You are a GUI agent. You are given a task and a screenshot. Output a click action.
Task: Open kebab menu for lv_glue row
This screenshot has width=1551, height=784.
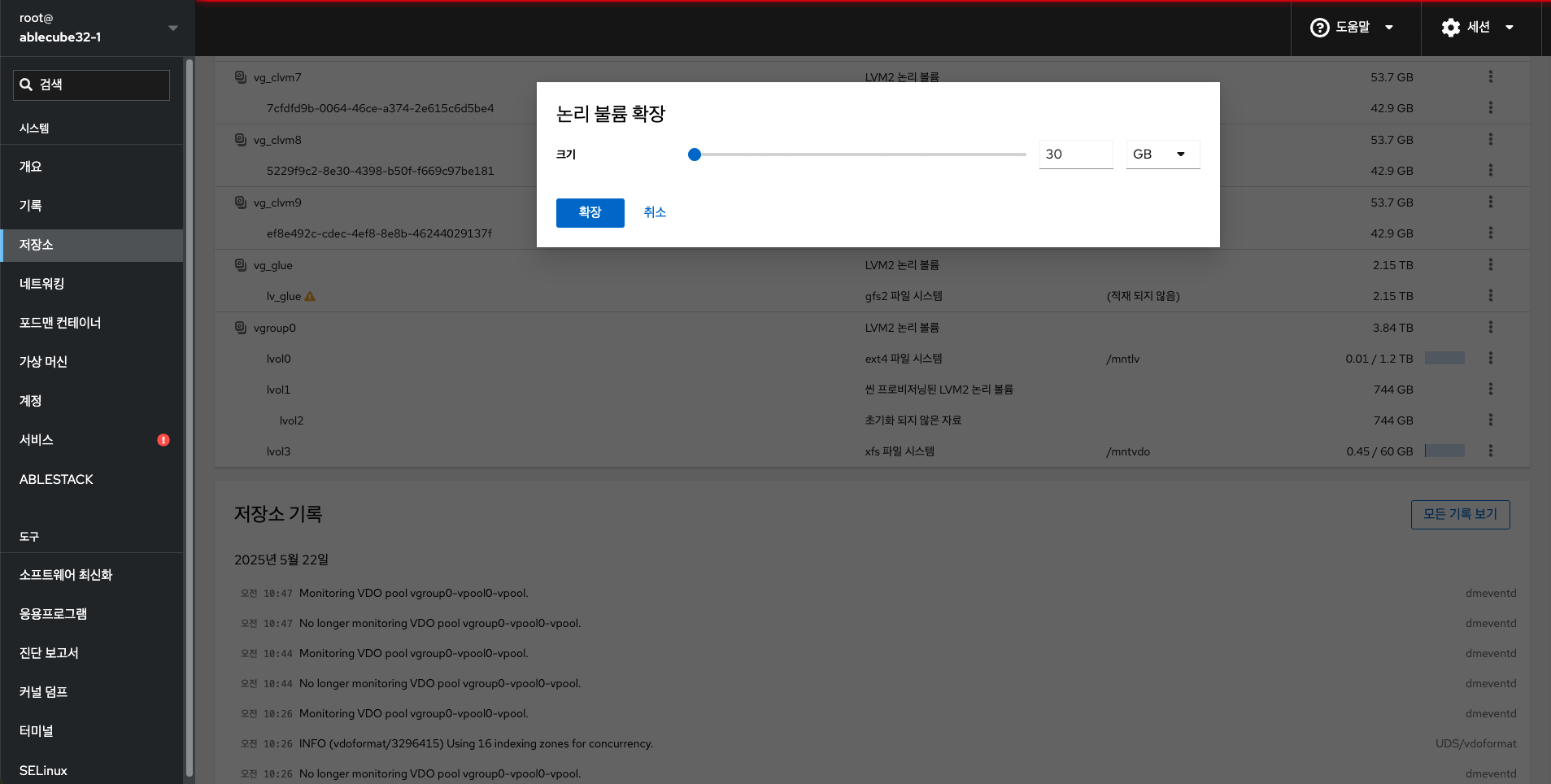tap(1490, 296)
